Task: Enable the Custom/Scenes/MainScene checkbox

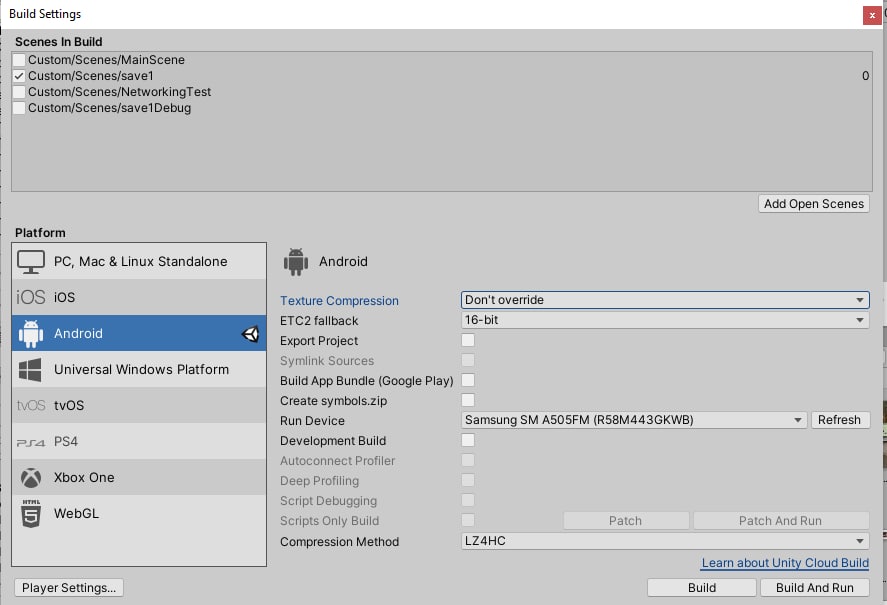Action: click(x=19, y=60)
